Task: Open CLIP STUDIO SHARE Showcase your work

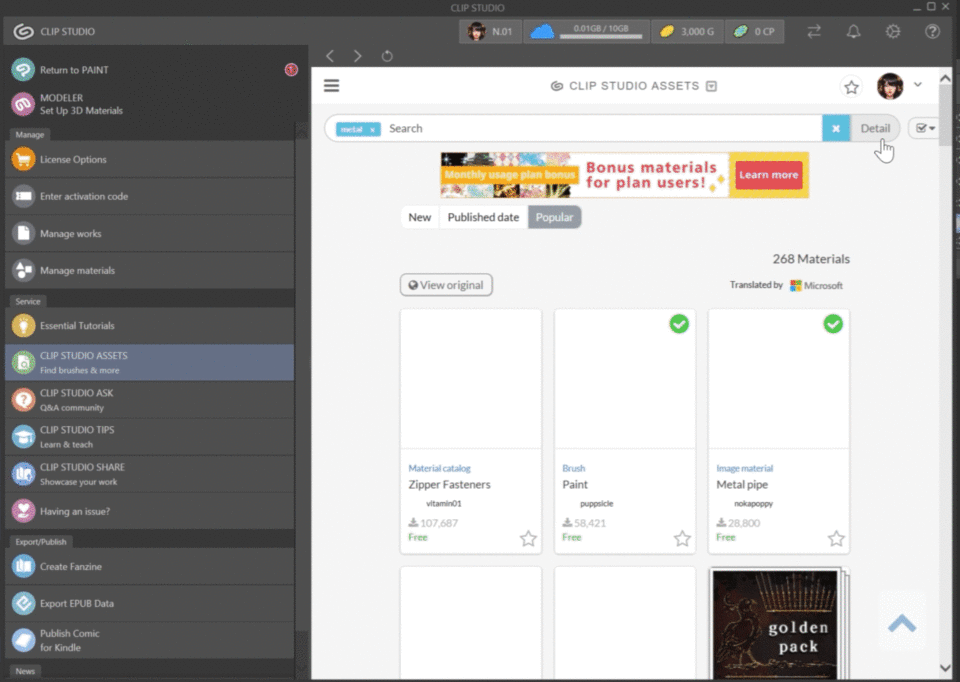Action: coord(149,474)
